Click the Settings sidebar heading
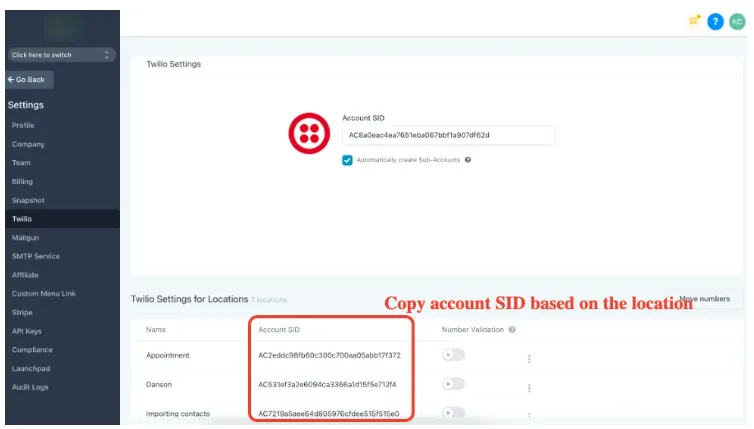754x429 pixels. pos(25,105)
